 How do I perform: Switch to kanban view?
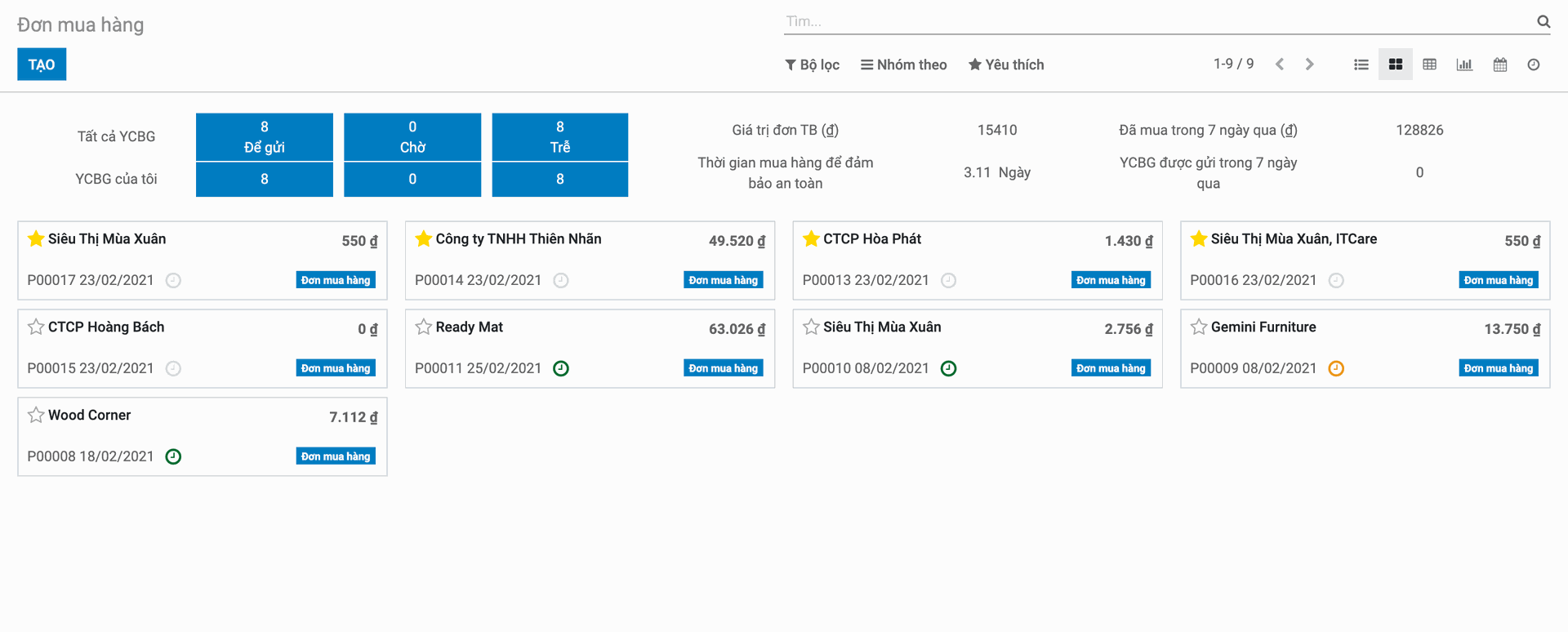click(x=1395, y=65)
